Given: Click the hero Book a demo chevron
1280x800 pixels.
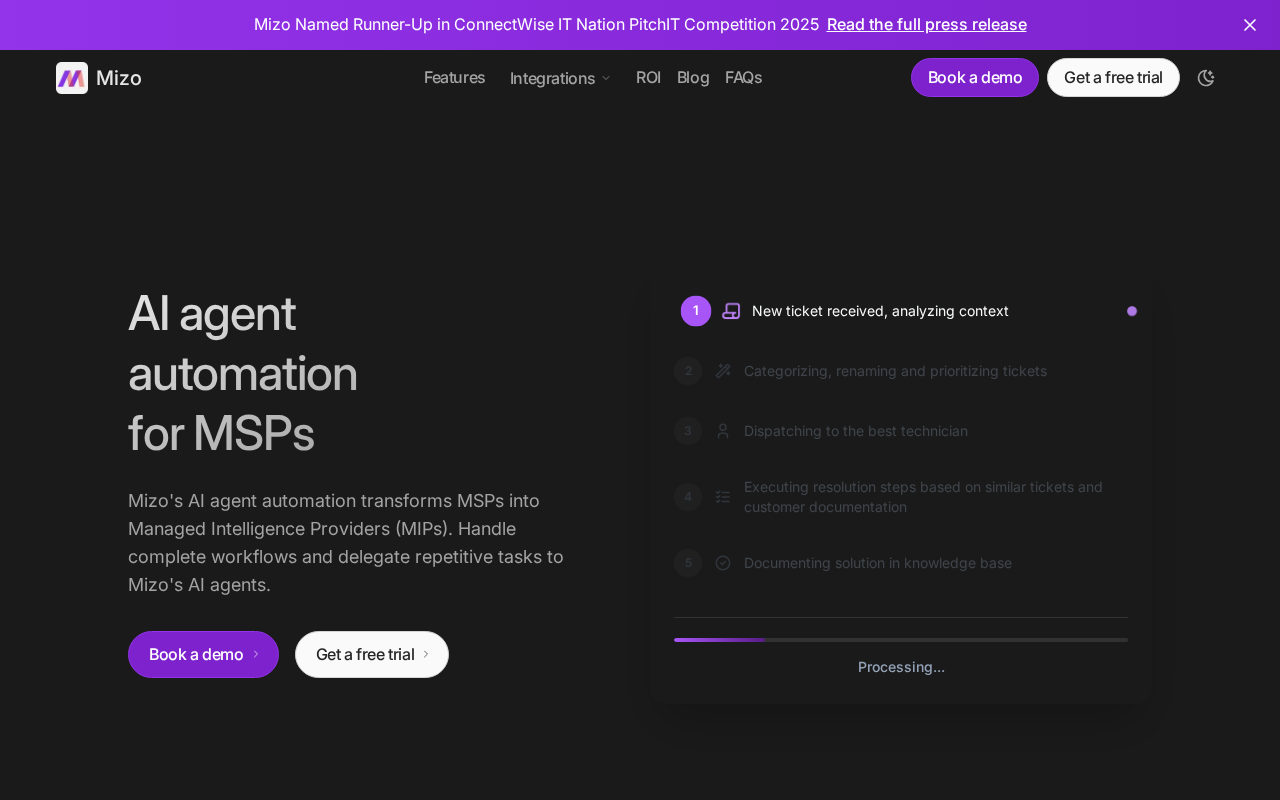Looking at the screenshot, I should pos(256,654).
